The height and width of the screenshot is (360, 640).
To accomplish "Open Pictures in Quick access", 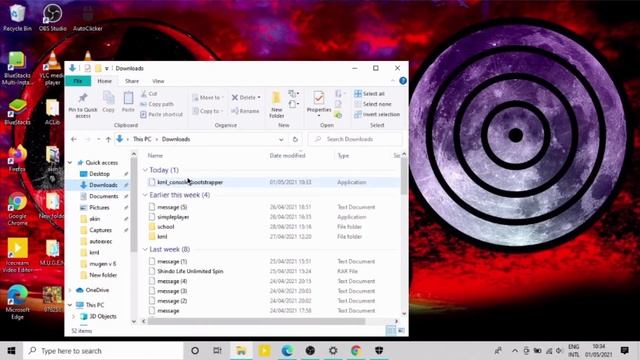I will pos(99,207).
